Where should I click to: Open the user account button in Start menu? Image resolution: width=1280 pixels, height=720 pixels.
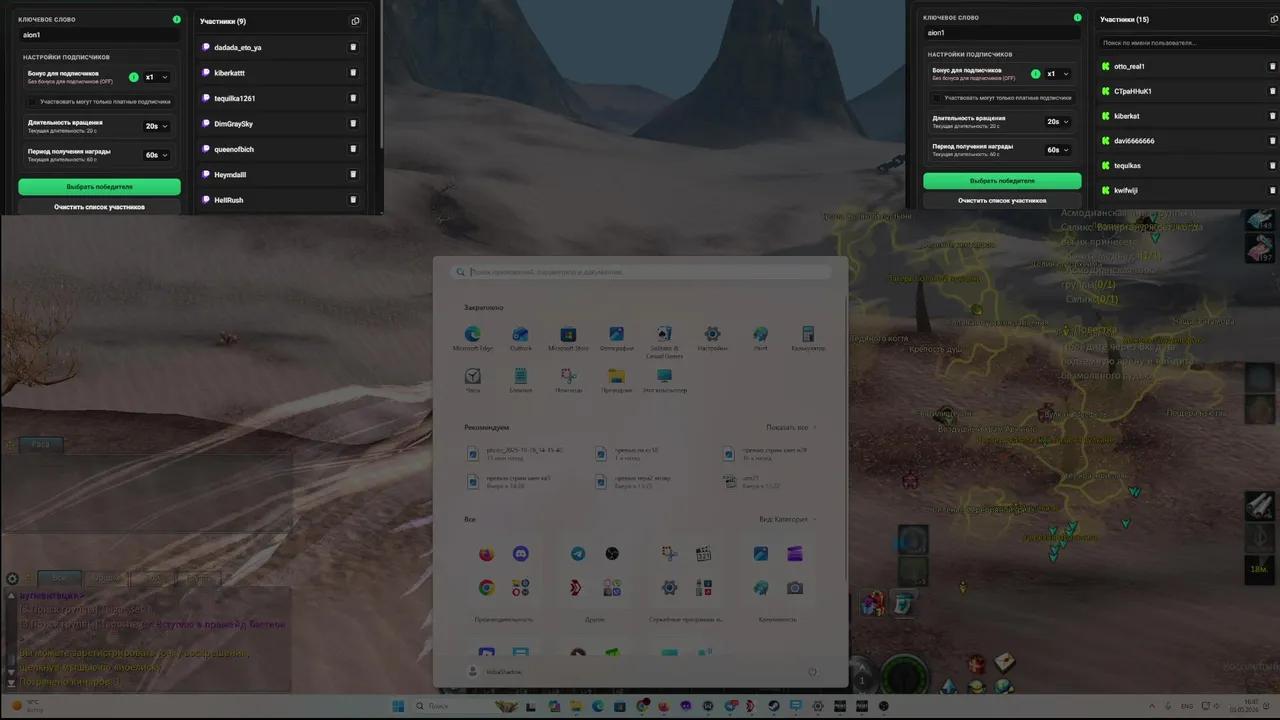click(495, 671)
